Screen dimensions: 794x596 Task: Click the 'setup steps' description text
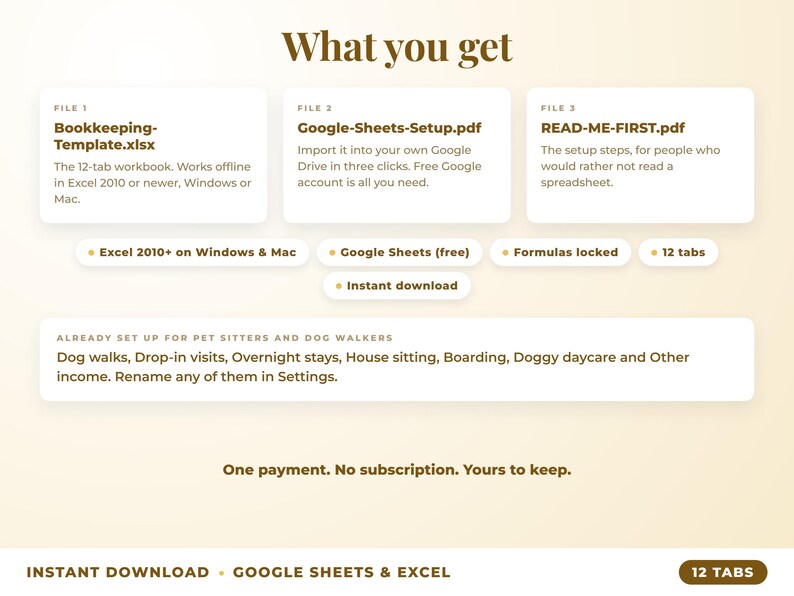[x=630, y=166]
